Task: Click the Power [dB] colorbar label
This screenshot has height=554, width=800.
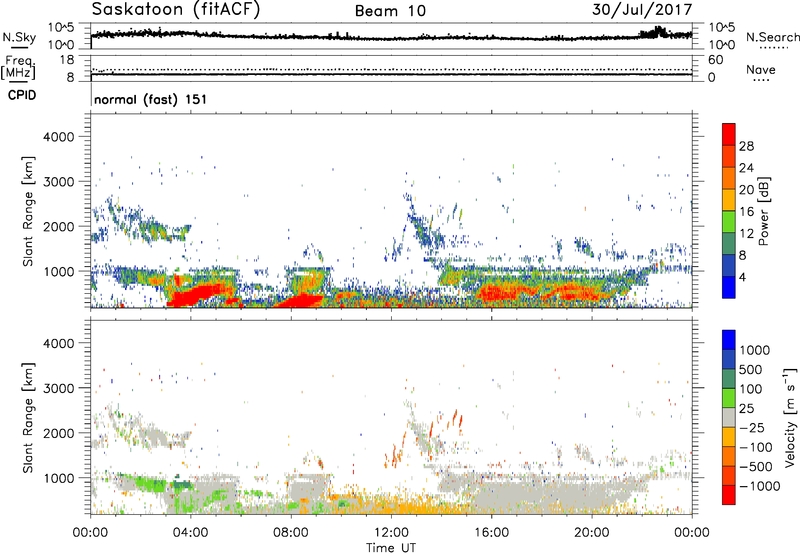Action: (763, 211)
